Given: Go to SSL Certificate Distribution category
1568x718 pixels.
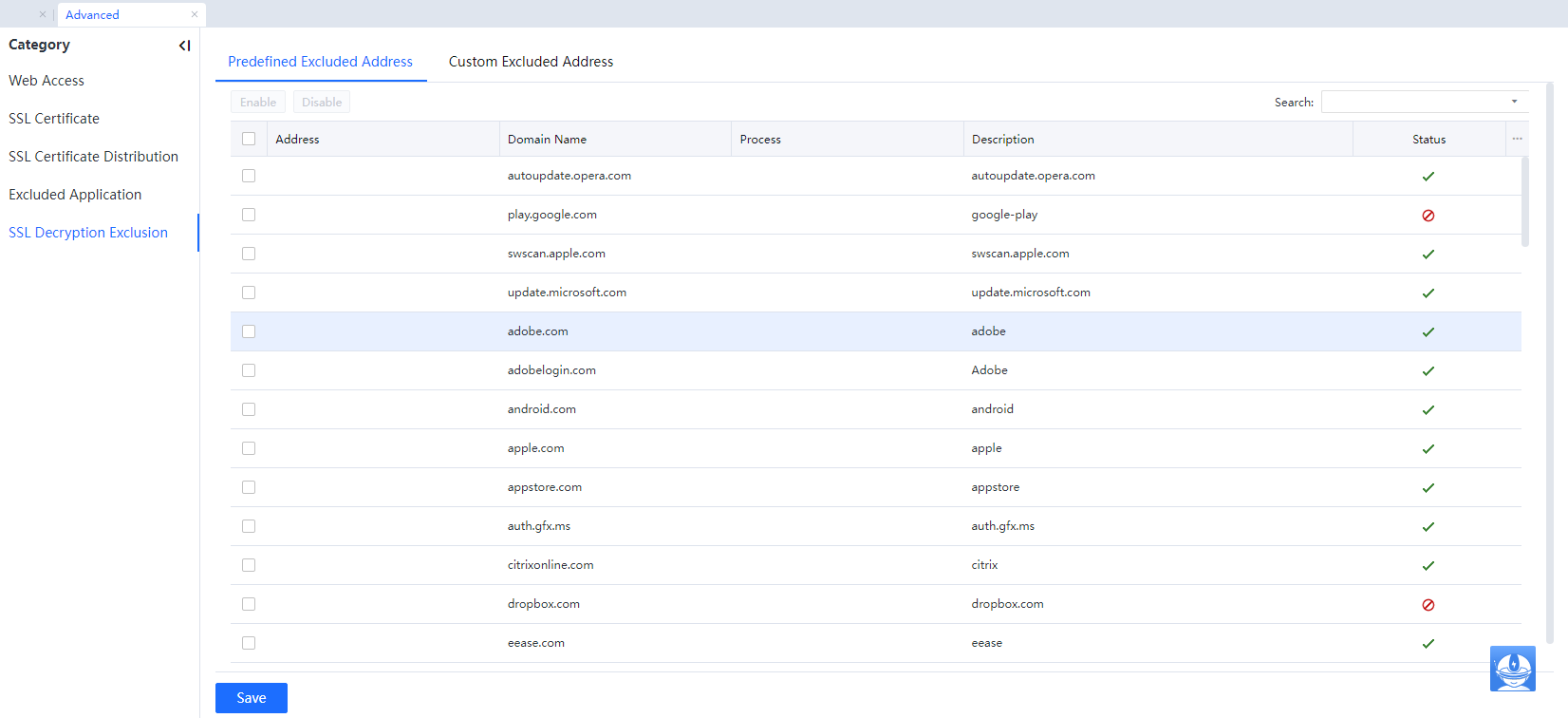Looking at the screenshot, I should pos(93,157).
